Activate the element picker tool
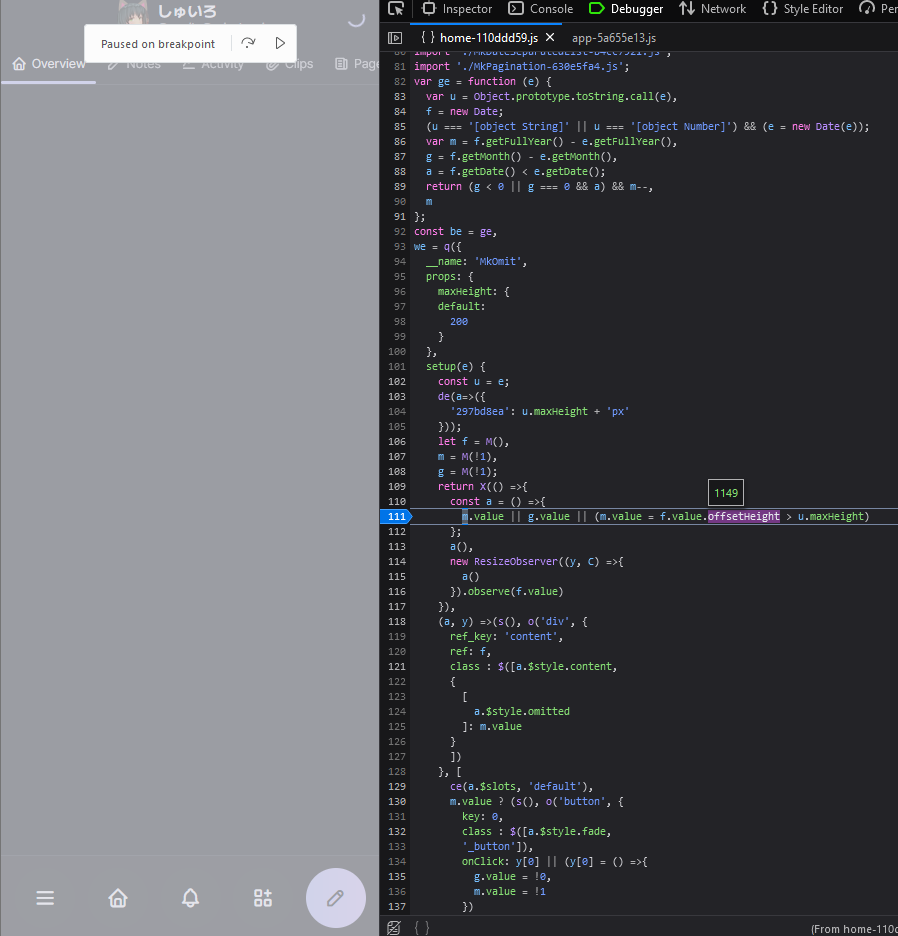 pos(396,8)
